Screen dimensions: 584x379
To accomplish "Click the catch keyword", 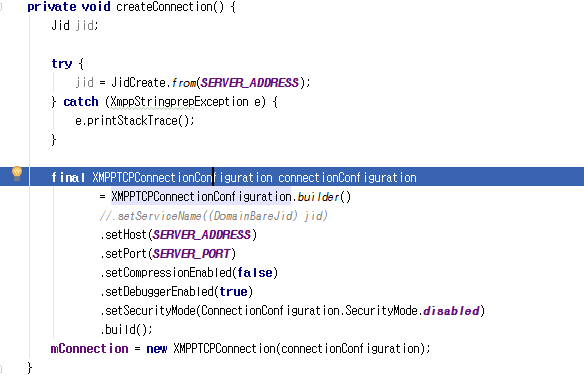I will click(81, 102).
